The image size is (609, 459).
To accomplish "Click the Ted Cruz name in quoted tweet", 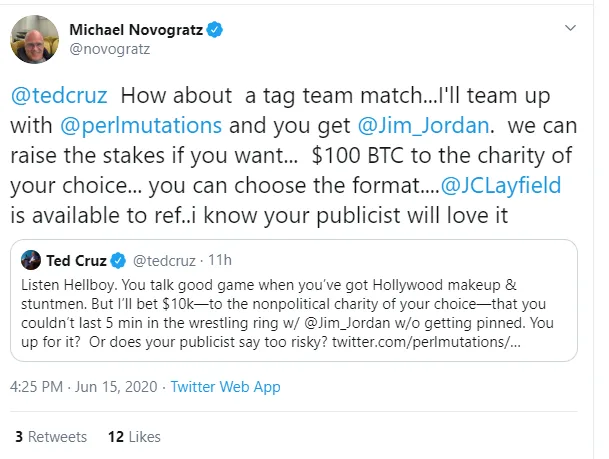I will (x=76, y=261).
